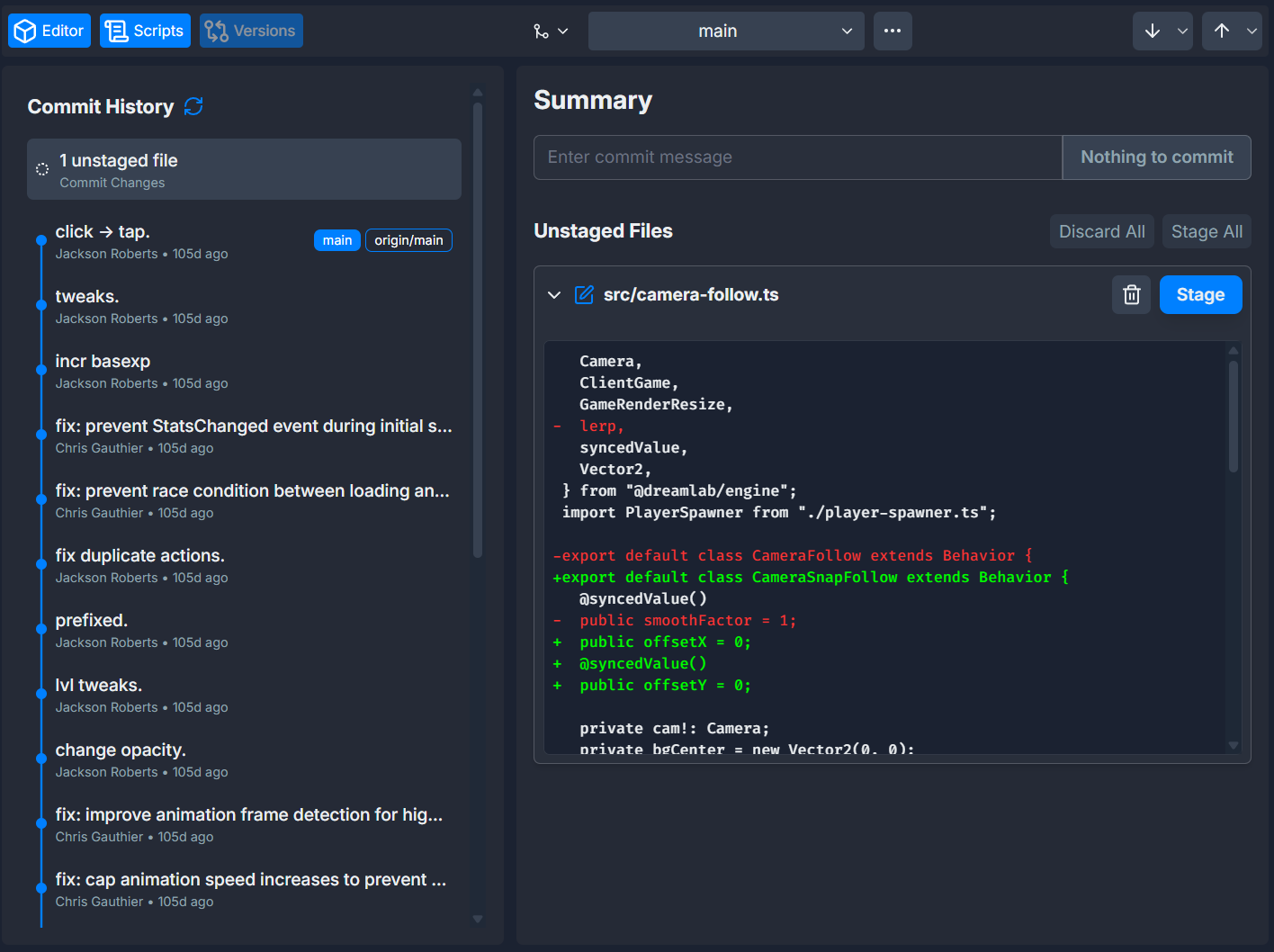This screenshot has height=952, width=1274.
Task: Stage the src/camera-follow.ts file
Action: pyautogui.click(x=1200, y=294)
